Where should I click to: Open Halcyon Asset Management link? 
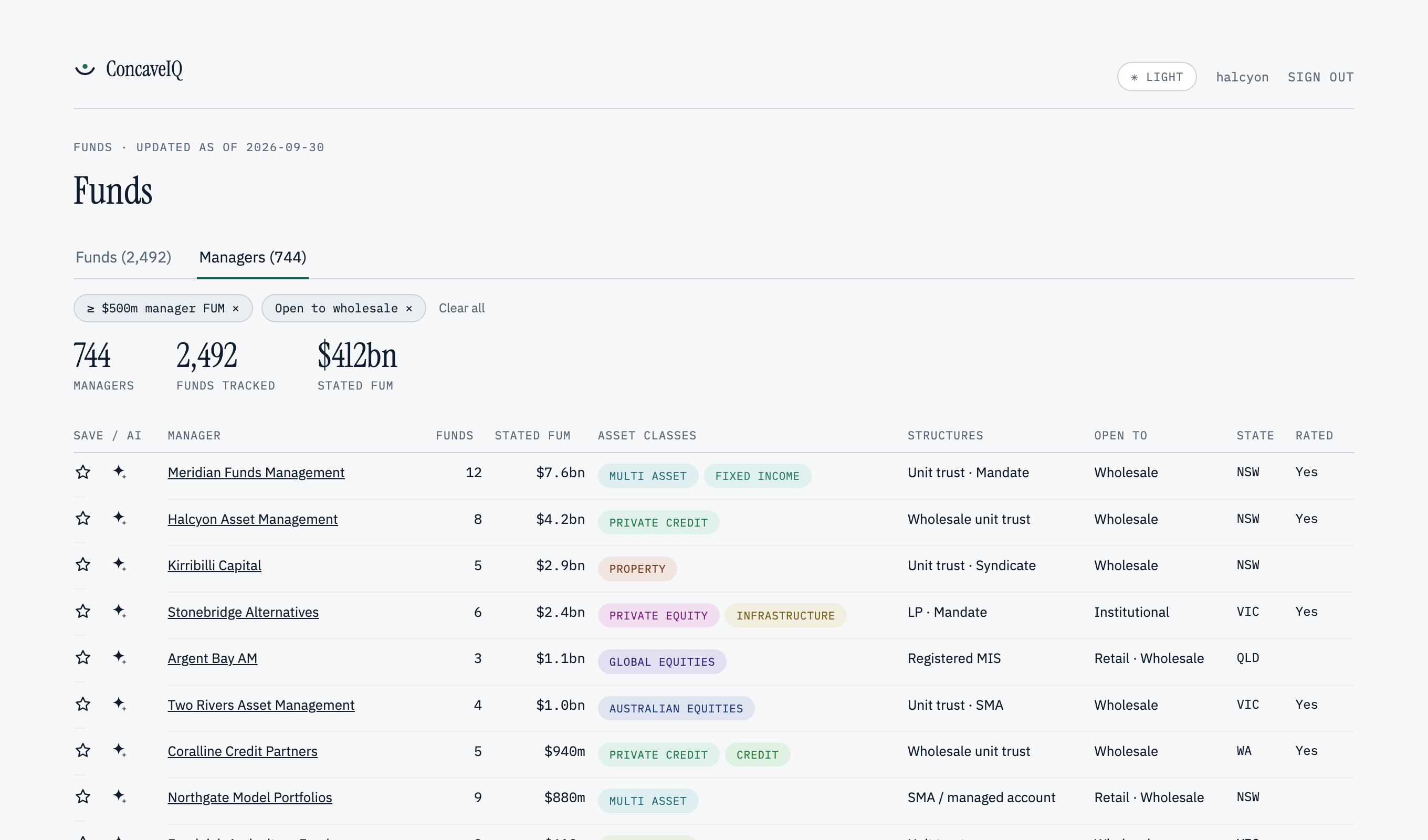click(253, 519)
